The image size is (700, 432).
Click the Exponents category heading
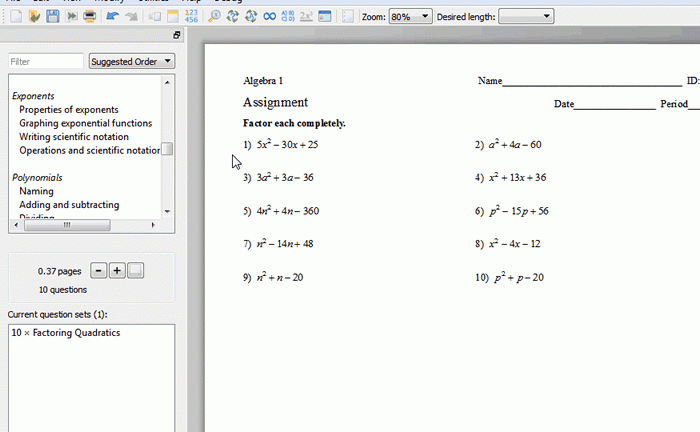tap(33, 96)
